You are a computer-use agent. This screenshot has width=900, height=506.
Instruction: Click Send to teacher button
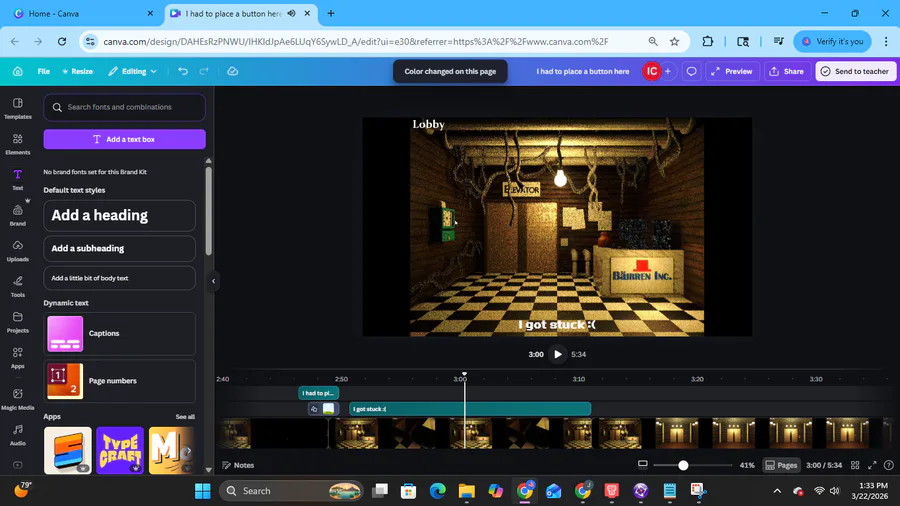[855, 71]
